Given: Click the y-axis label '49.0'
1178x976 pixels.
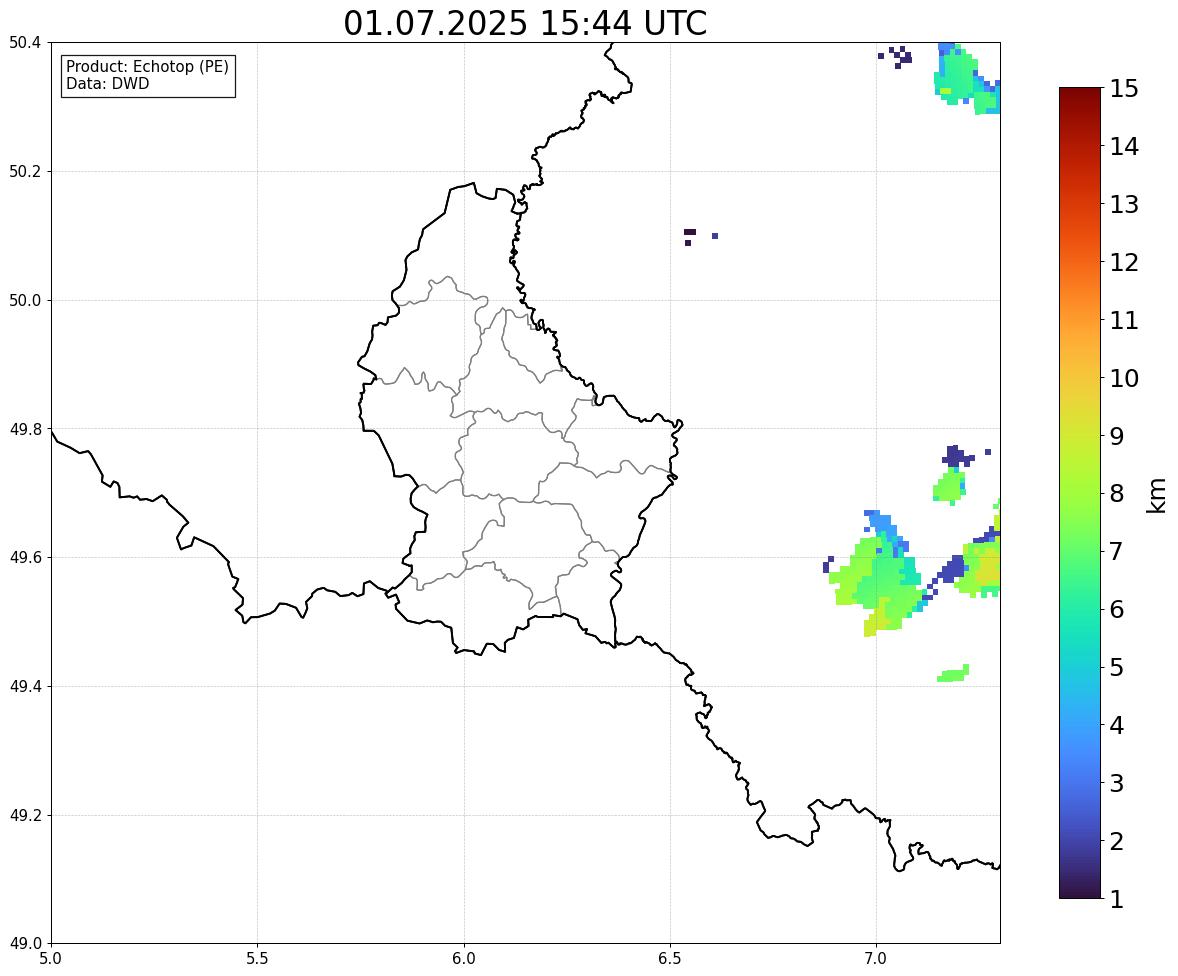Looking at the screenshot, I should click(x=24, y=944).
